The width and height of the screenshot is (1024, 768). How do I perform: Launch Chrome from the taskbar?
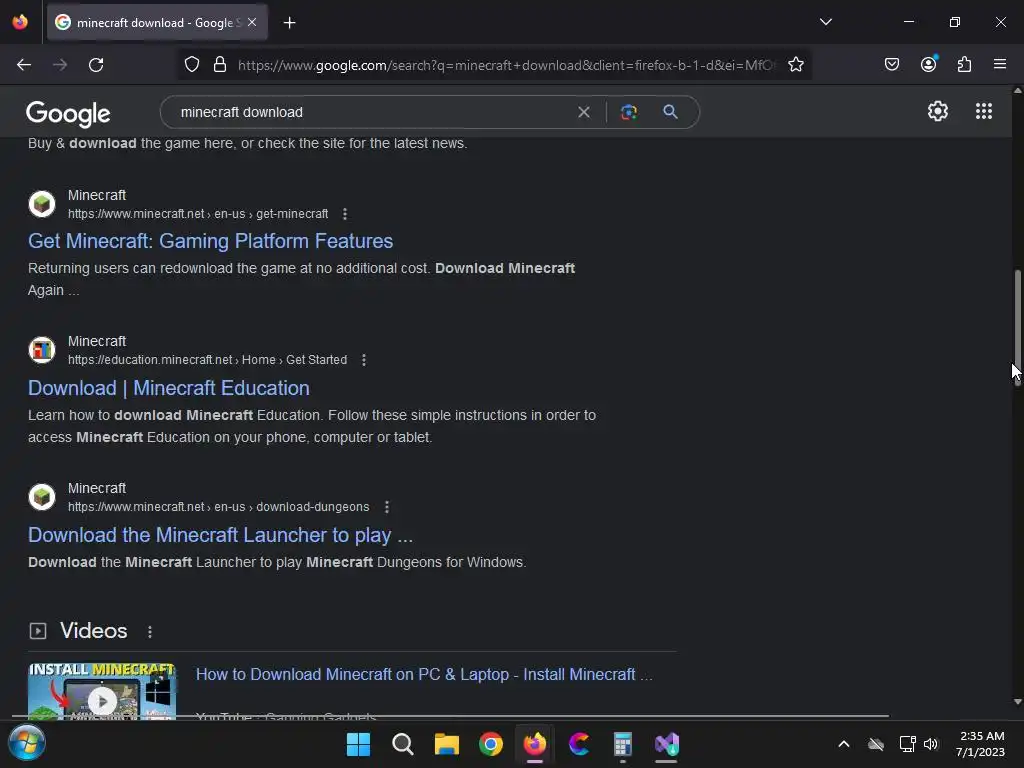[x=490, y=744]
